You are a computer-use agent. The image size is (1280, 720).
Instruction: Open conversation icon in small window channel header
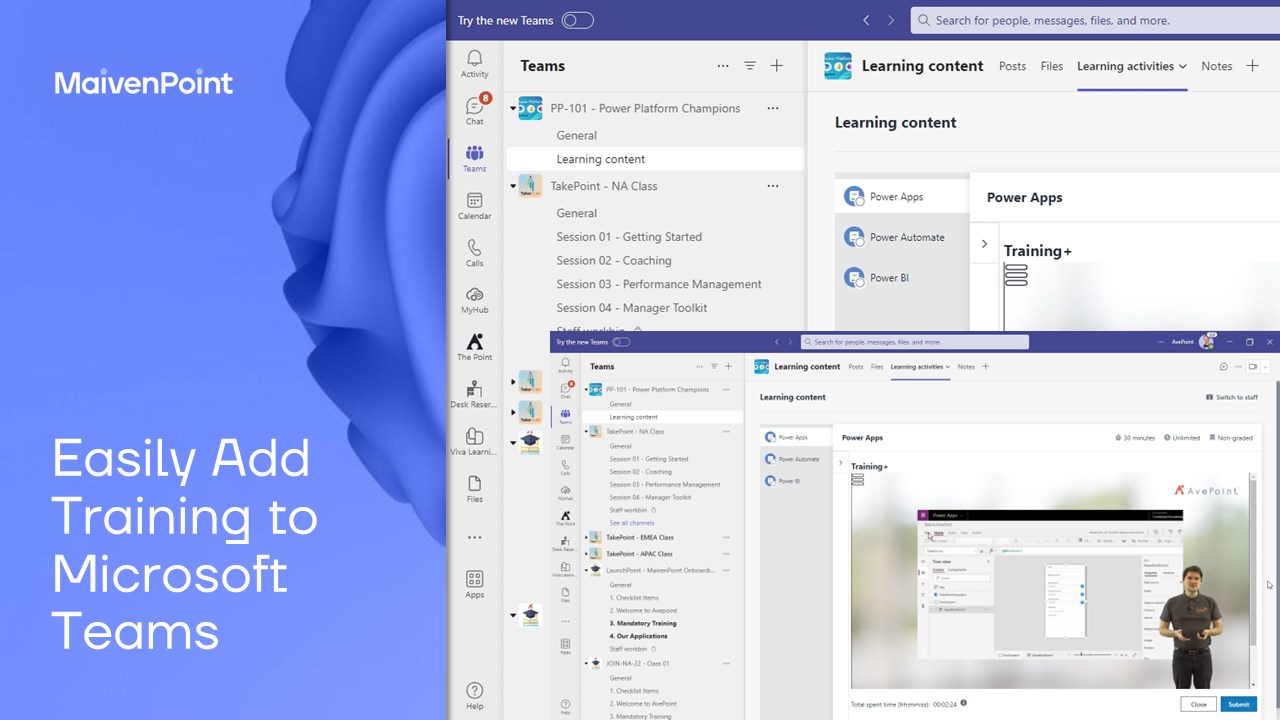[1223, 367]
